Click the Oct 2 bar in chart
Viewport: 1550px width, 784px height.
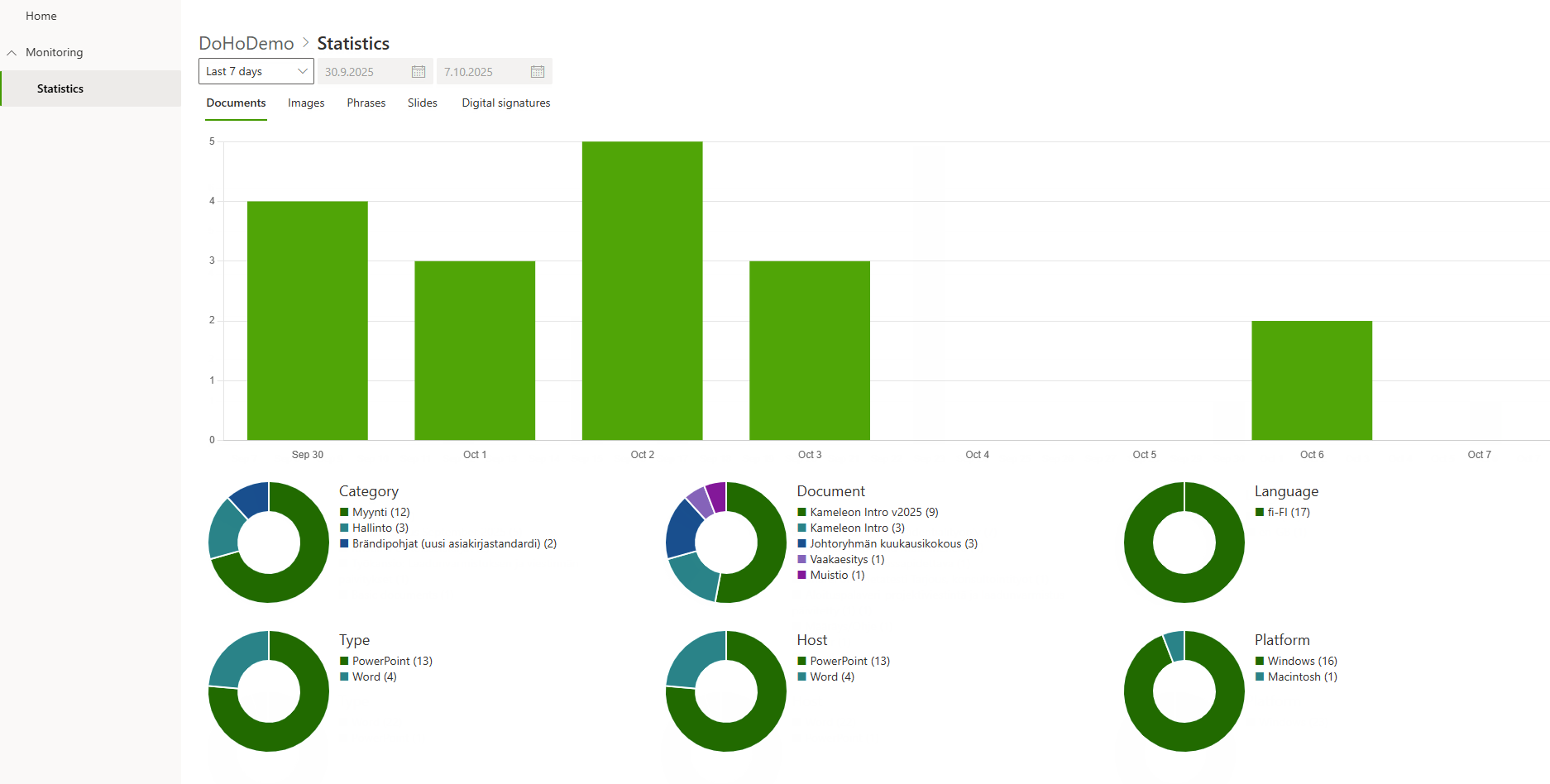[642, 291]
